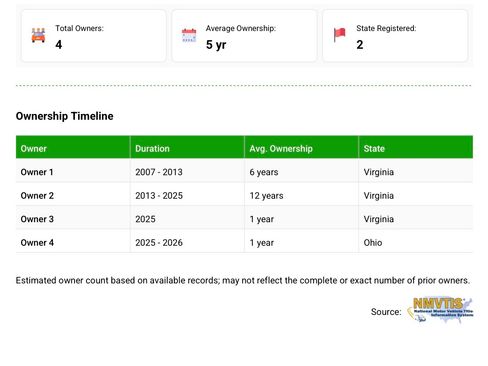Click duration 2013 - 2025
The height and width of the screenshot is (366, 488).
pyautogui.click(x=159, y=196)
